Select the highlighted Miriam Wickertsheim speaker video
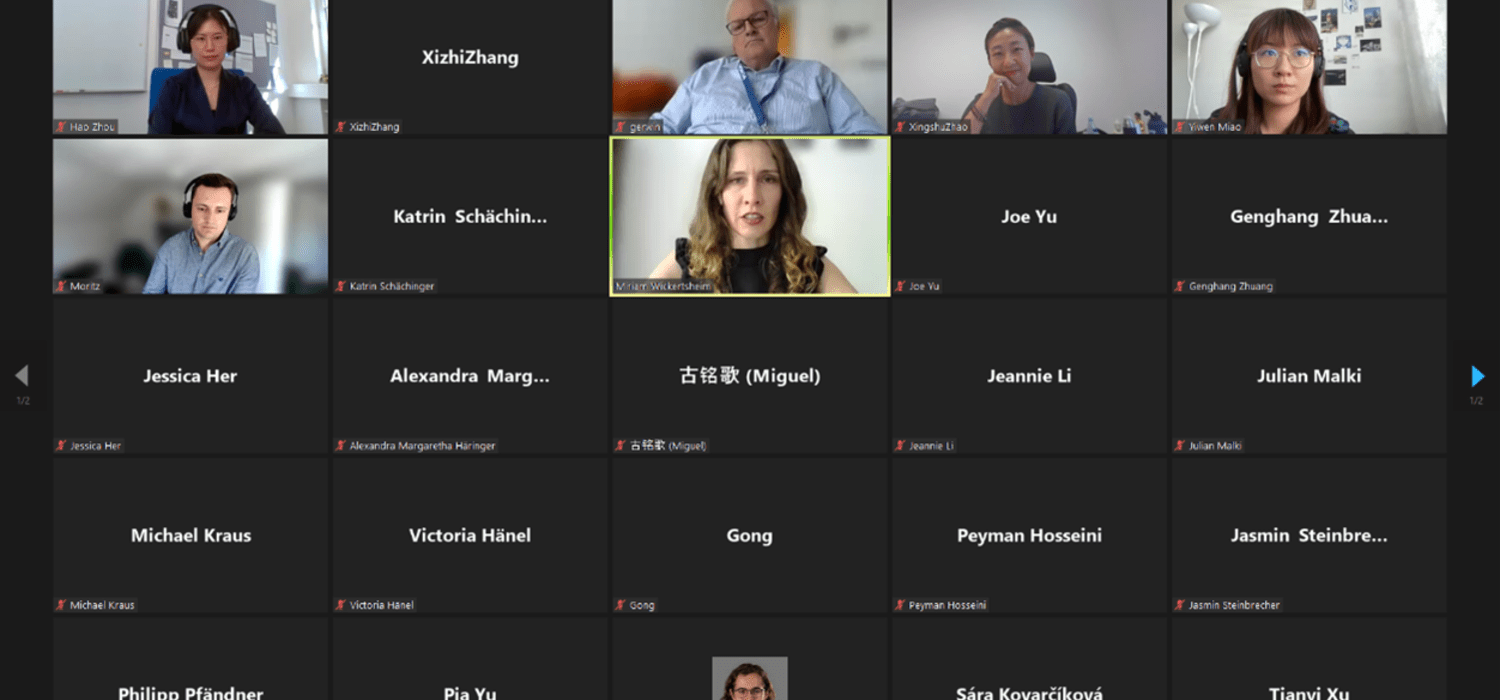This screenshot has height=700, width=1500. coord(750,216)
